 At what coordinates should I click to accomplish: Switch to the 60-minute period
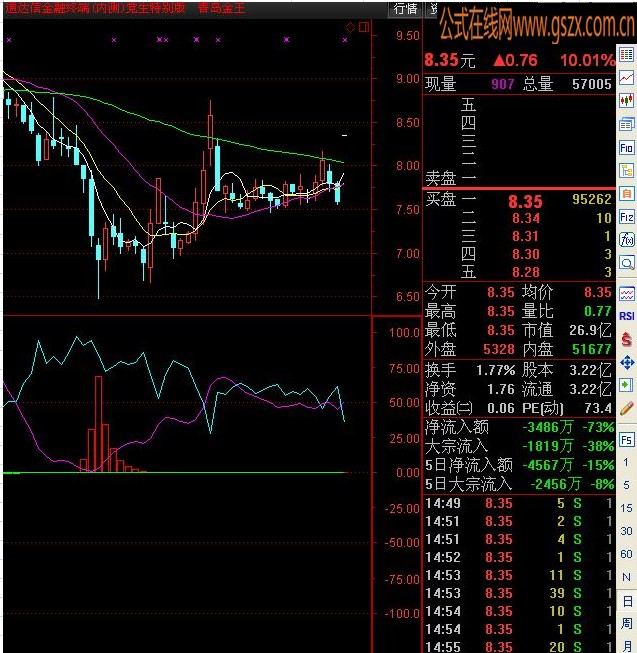tap(626, 554)
